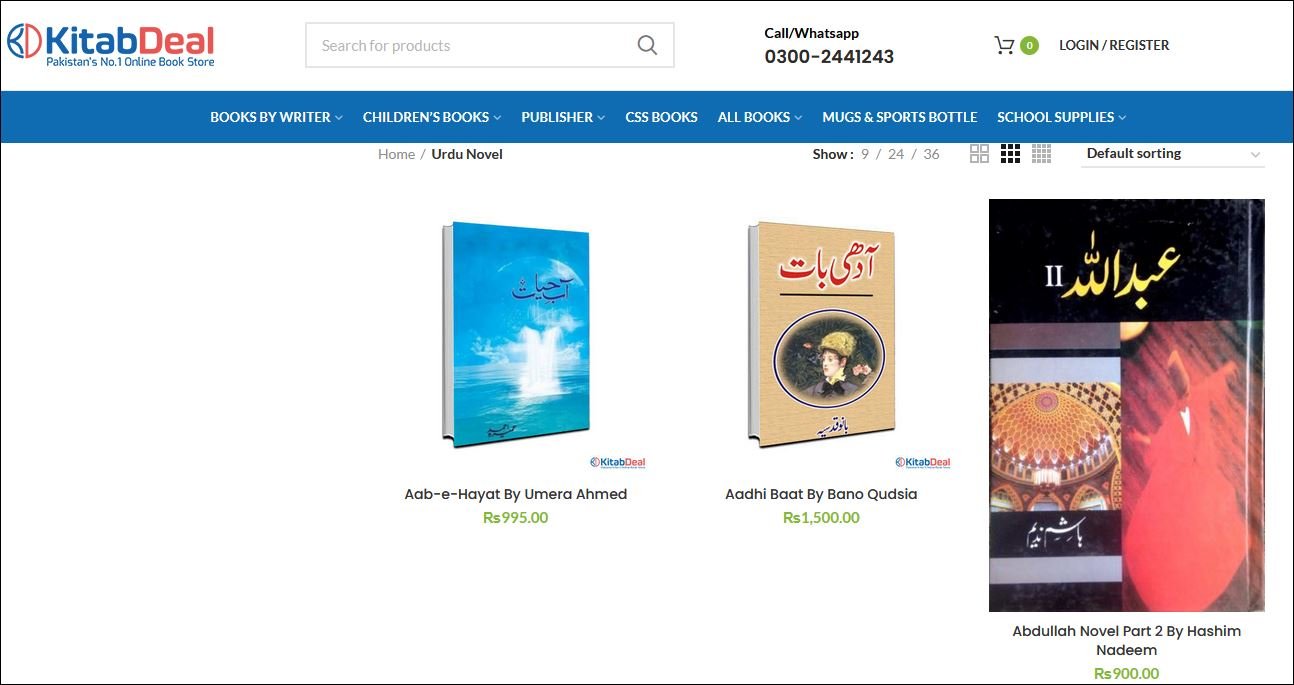Open the Mugs & Sports Bottle menu item
The image size is (1294, 685).
coord(899,117)
